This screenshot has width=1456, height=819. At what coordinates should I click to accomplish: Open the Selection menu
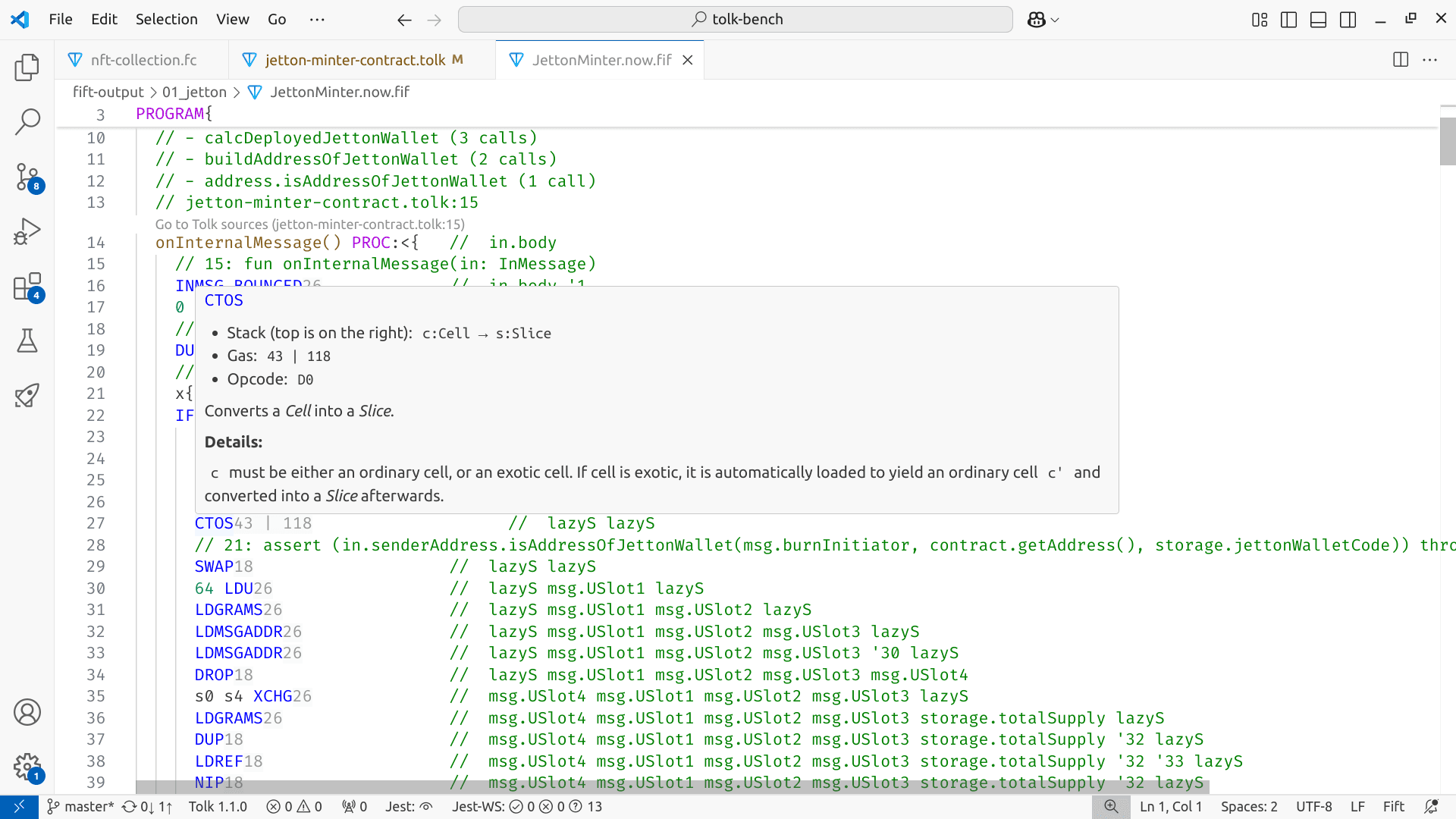(x=166, y=19)
